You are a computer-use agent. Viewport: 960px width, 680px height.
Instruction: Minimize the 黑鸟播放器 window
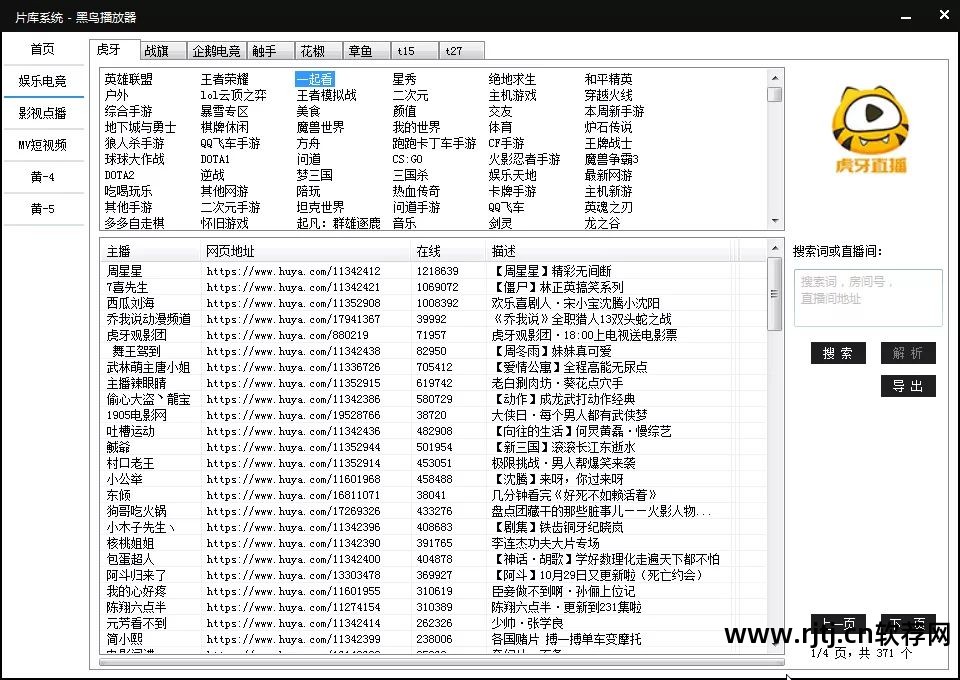(907, 17)
